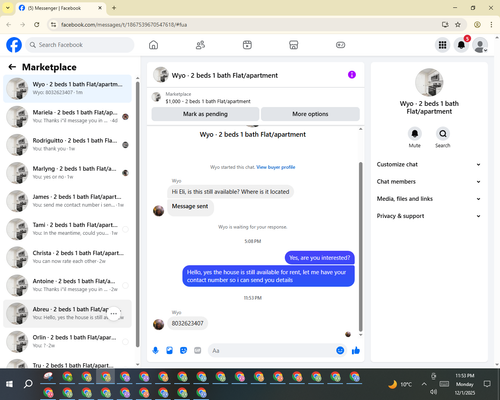Open the Orlin conversation
This screenshot has height=400, width=500.
click(68, 341)
